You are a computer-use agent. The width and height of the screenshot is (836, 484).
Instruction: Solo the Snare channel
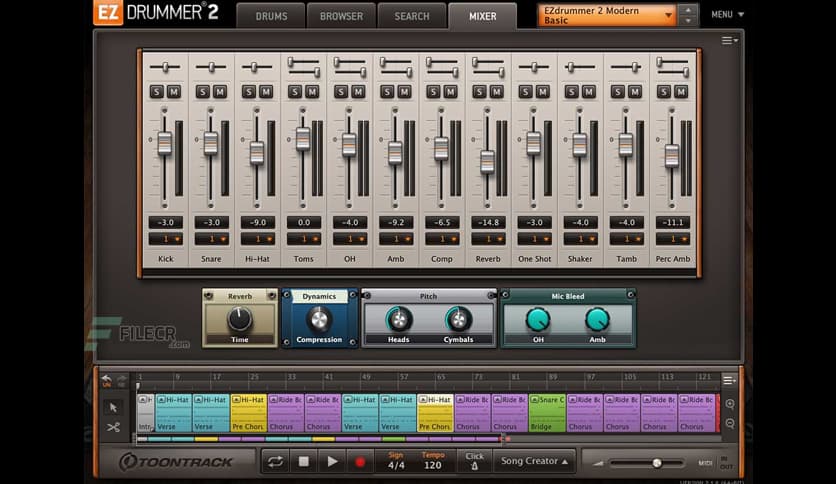point(203,92)
